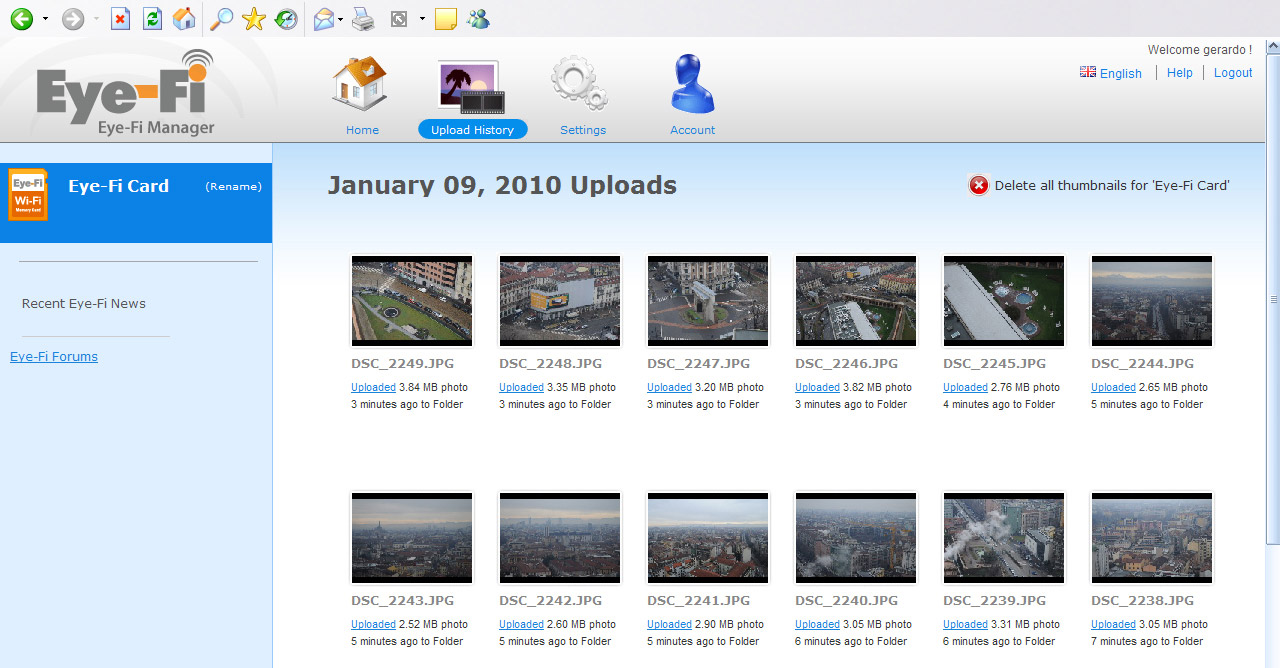
Task: Click Uploaded link under DSC_2238.JPG
Action: [x=1113, y=624]
